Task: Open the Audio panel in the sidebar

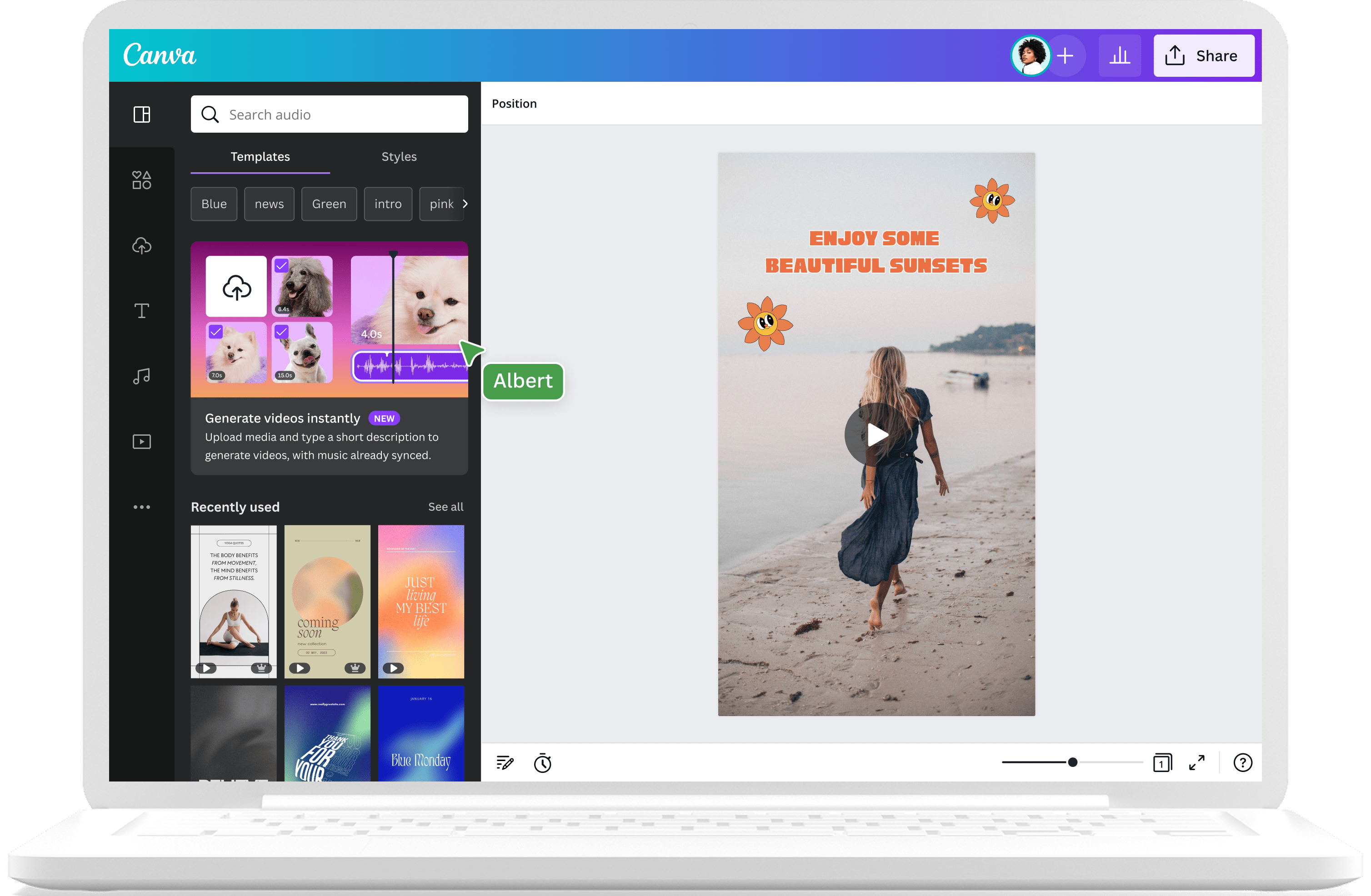Action: click(x=142, y=376)
